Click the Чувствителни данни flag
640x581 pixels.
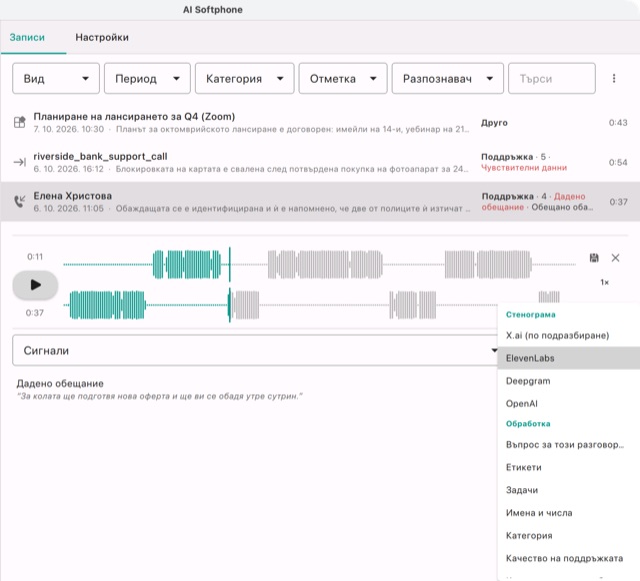coord(524,168)
